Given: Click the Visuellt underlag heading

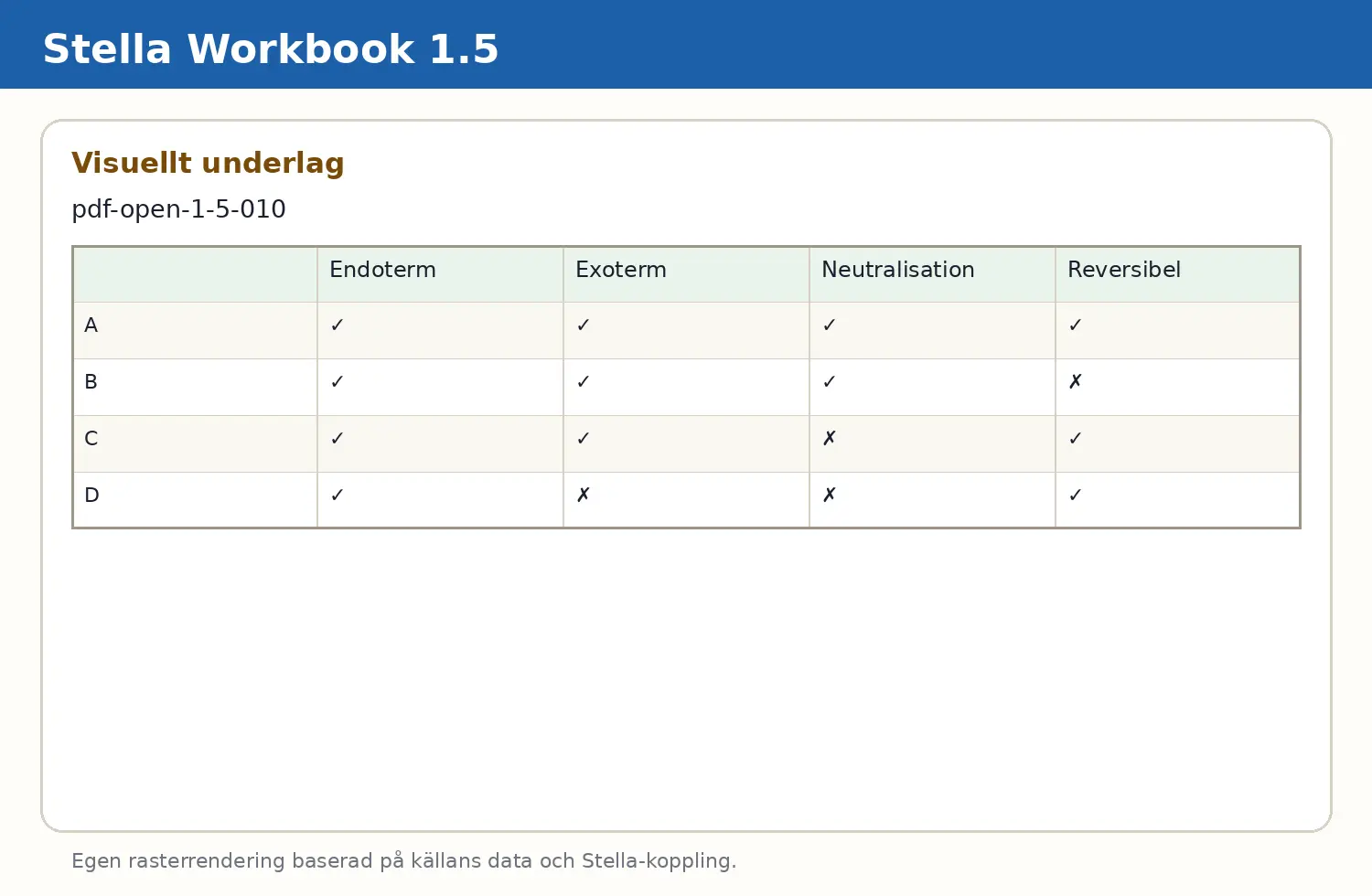Looking at the screenshot, I should pyautogui.click(x=208, y=163).
